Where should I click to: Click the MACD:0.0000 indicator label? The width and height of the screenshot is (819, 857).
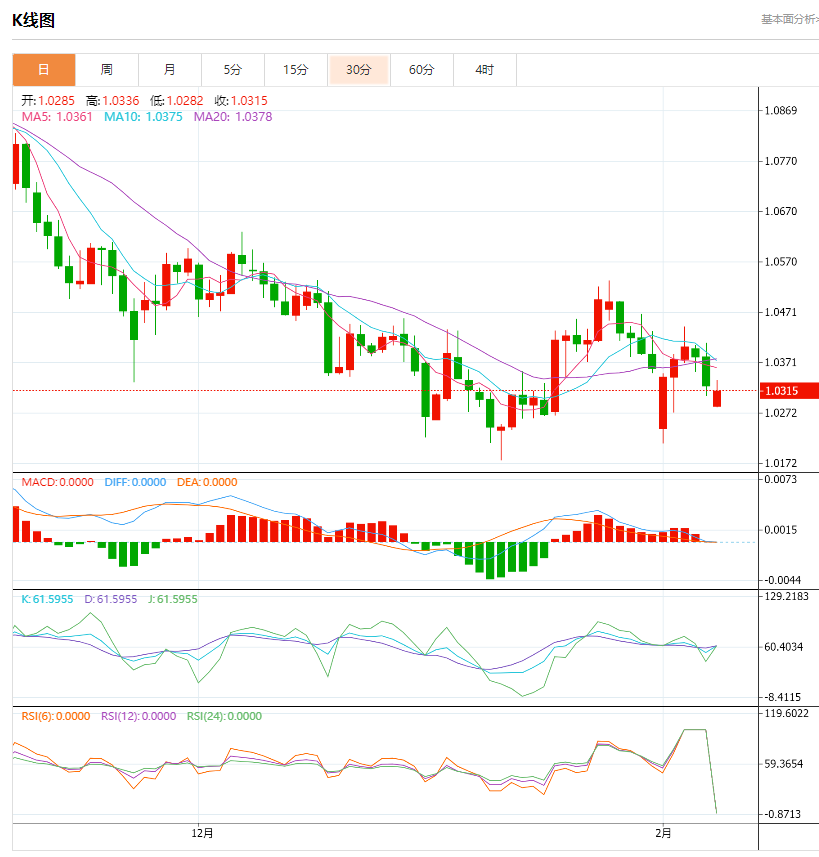[x=57, y=482]
